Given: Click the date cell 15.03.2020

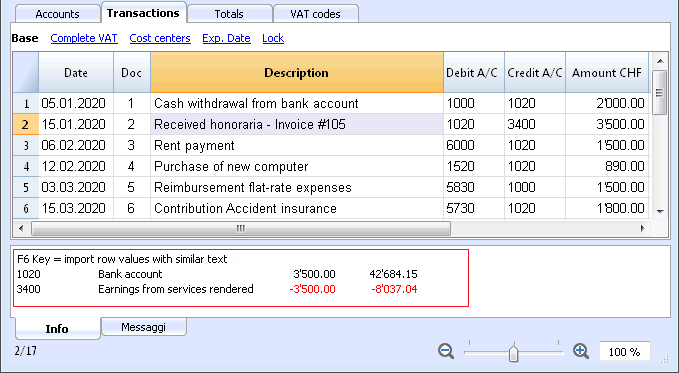Looking at the screenshot, I should pos(76,208).
